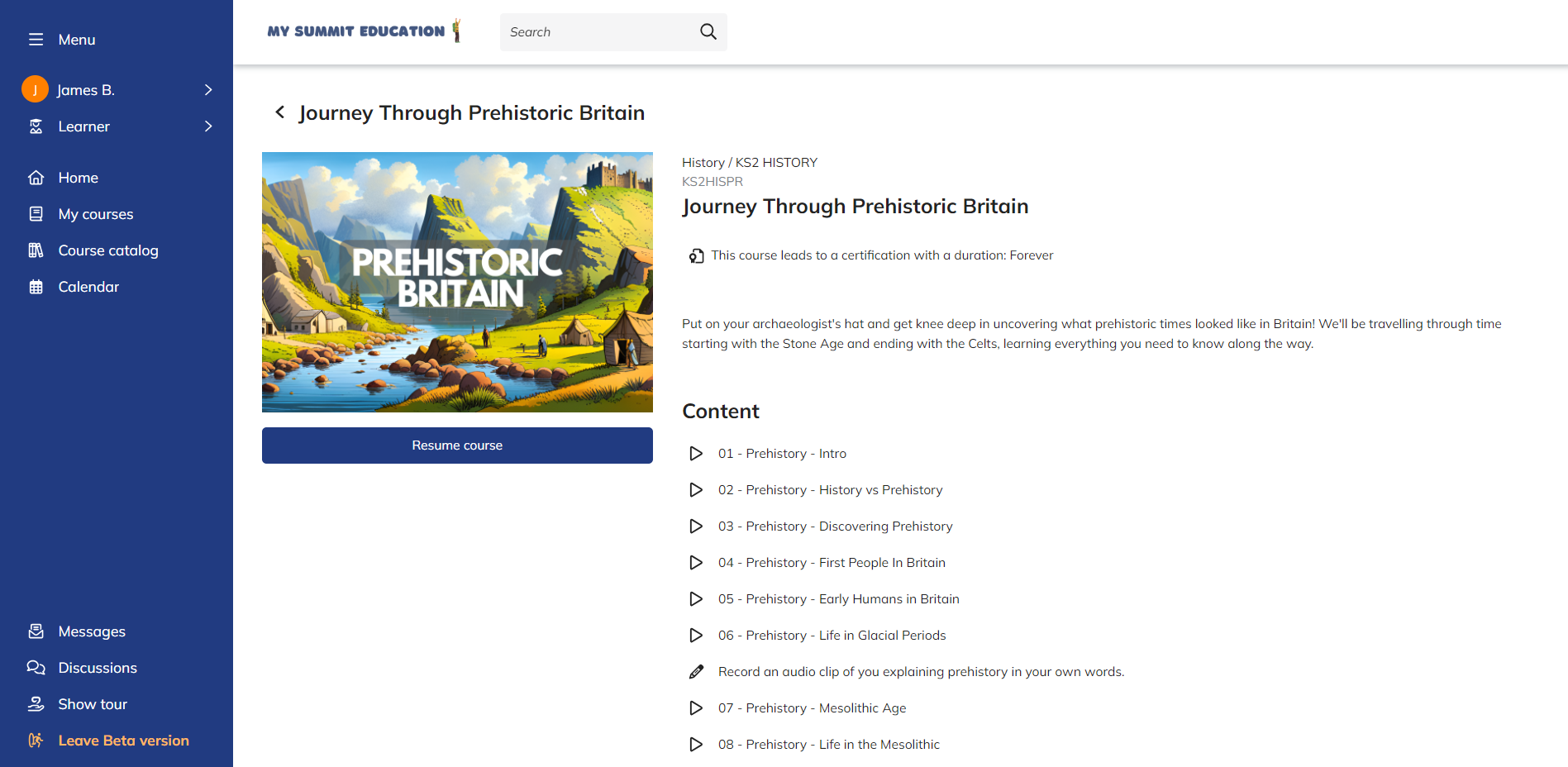This screenshot has width=1568, height=767.
Task: Open 04 - Prehistory - First People In Britain
Action: [832, 563]
